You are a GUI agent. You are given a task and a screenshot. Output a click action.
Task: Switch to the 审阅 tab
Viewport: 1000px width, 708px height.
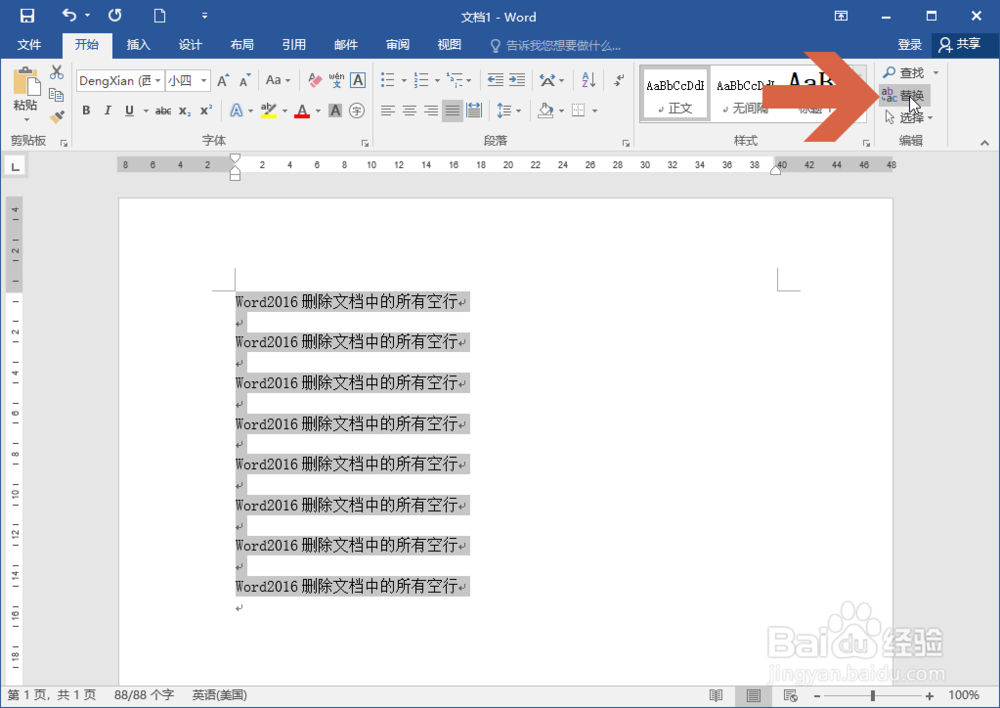(397, 45)
